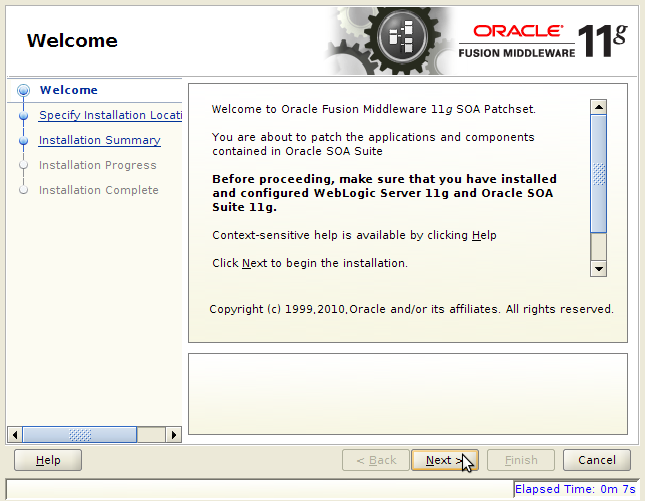This screenshot has height=501, width=645.
Task: Click the welcome text vertical scrollbar thumb
Action: click(599, 174)
